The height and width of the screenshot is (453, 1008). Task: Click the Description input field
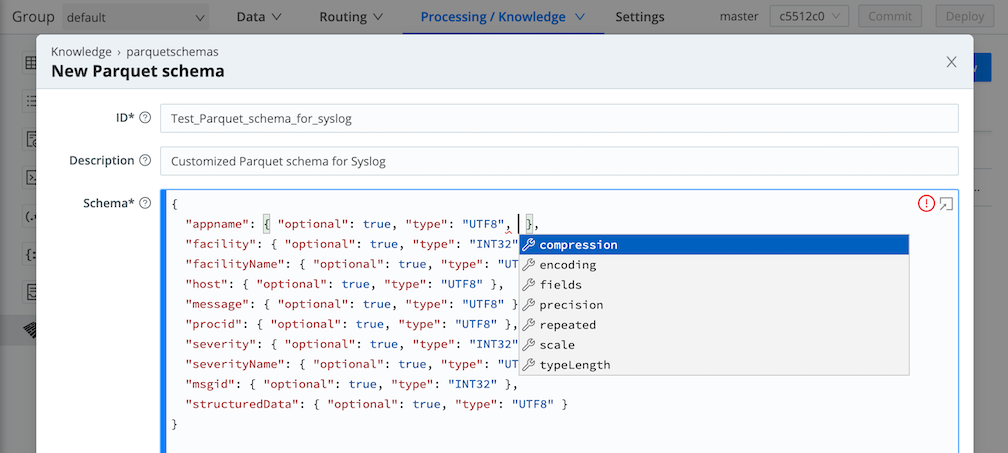(559, 161)
